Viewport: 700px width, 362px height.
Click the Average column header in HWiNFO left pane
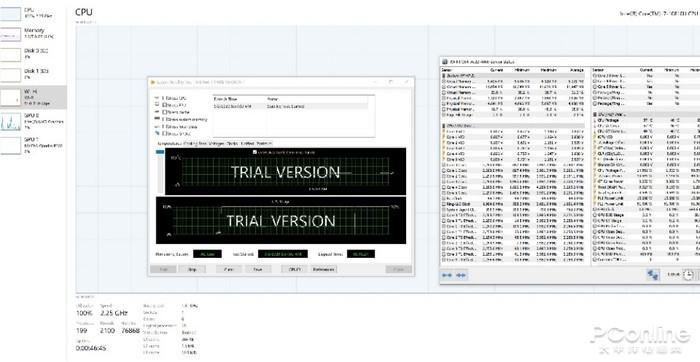click(x=576, y=70)
